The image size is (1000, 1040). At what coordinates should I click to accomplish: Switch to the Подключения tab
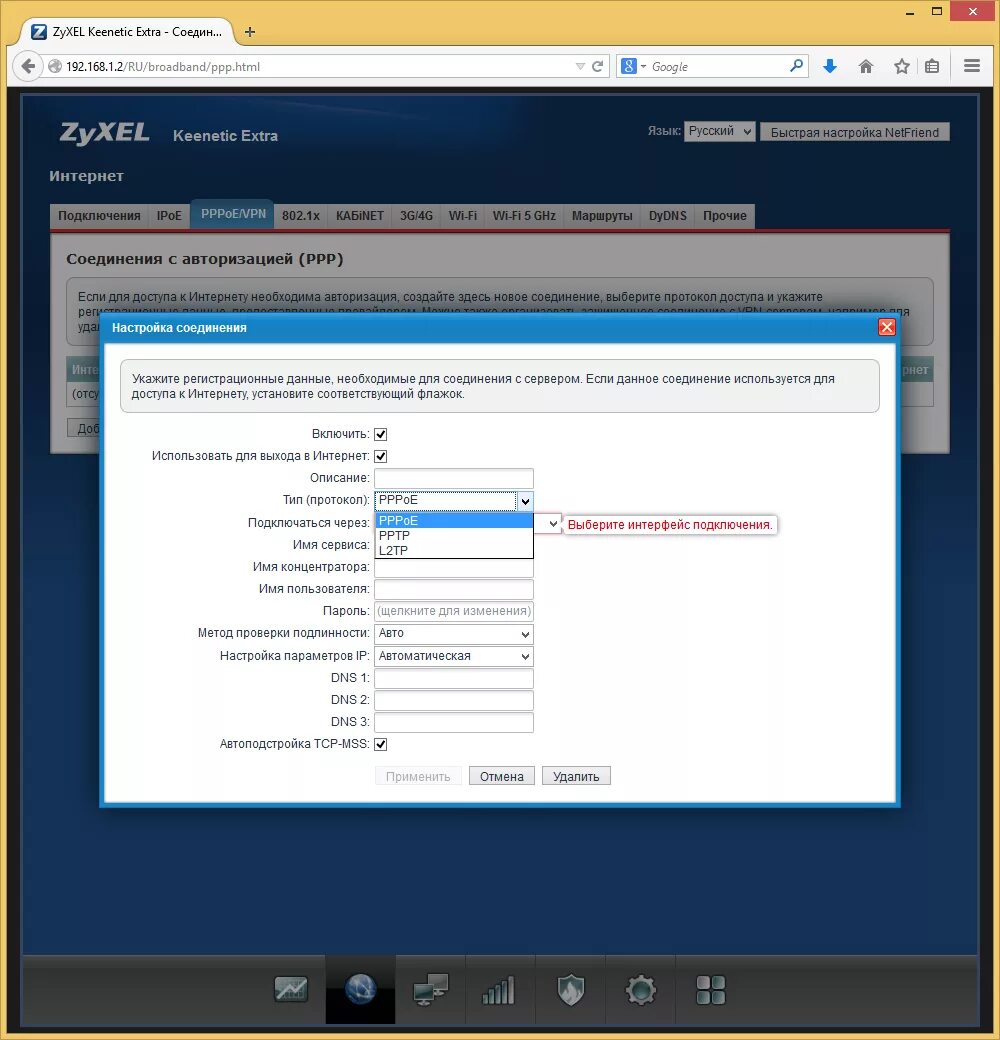click(x=99, y=216)
